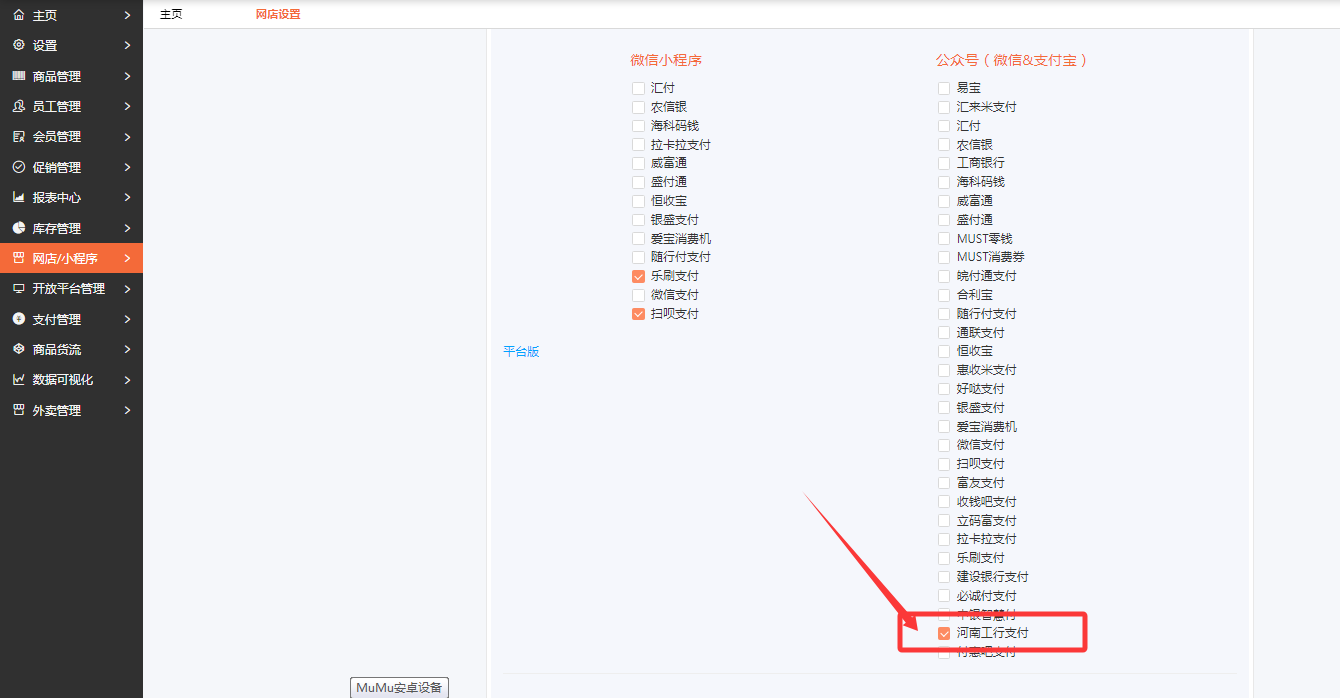Viewport: 1340px width, 698px height.
Task: Click the 数据可视化 graph icon
Action: pos(18,380)
